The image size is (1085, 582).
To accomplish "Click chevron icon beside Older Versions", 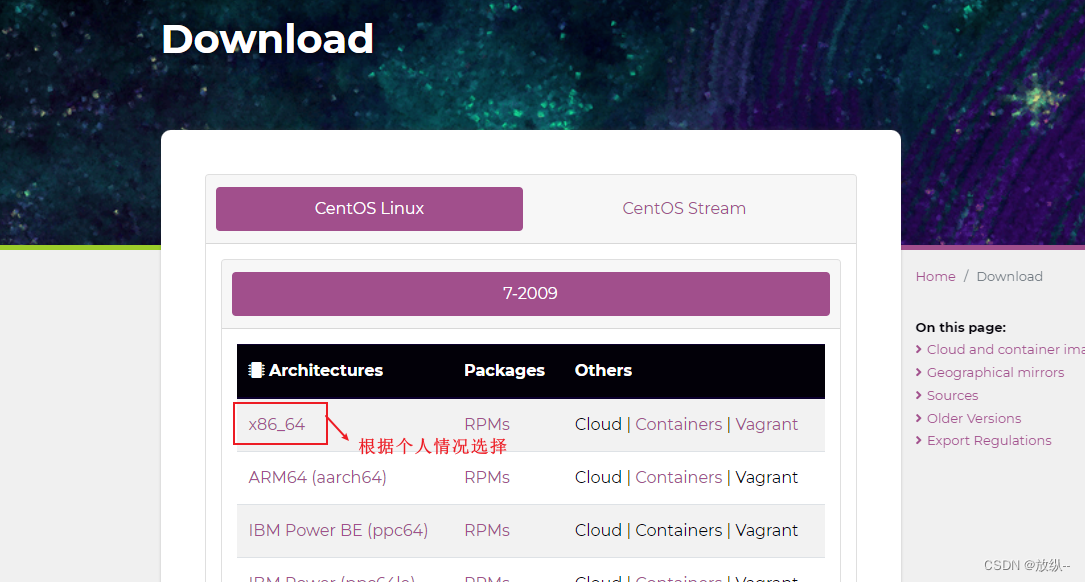I will 919,418.
